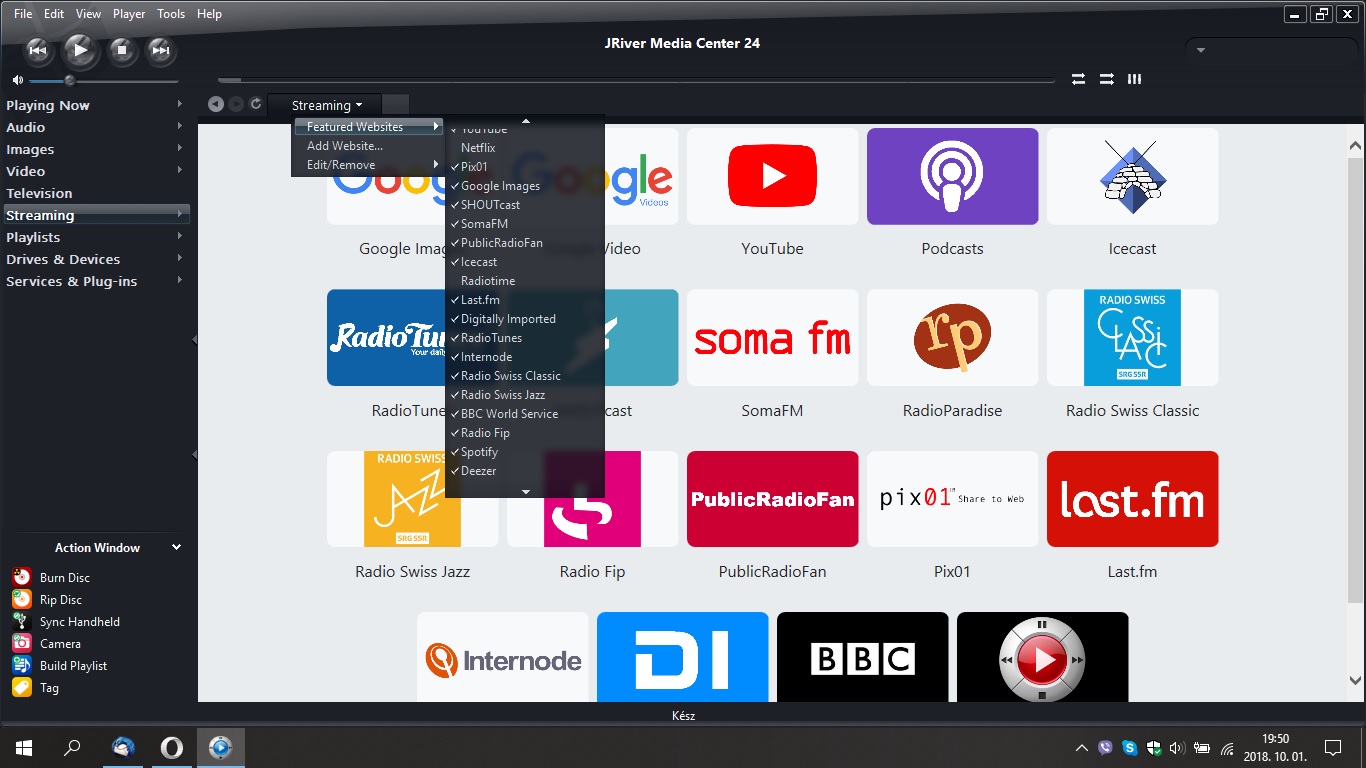Screen dimensions: 1366x768
Task: Click the Tag icon in the Action Window
Action: pyautogui.click(x=22, y=688)
